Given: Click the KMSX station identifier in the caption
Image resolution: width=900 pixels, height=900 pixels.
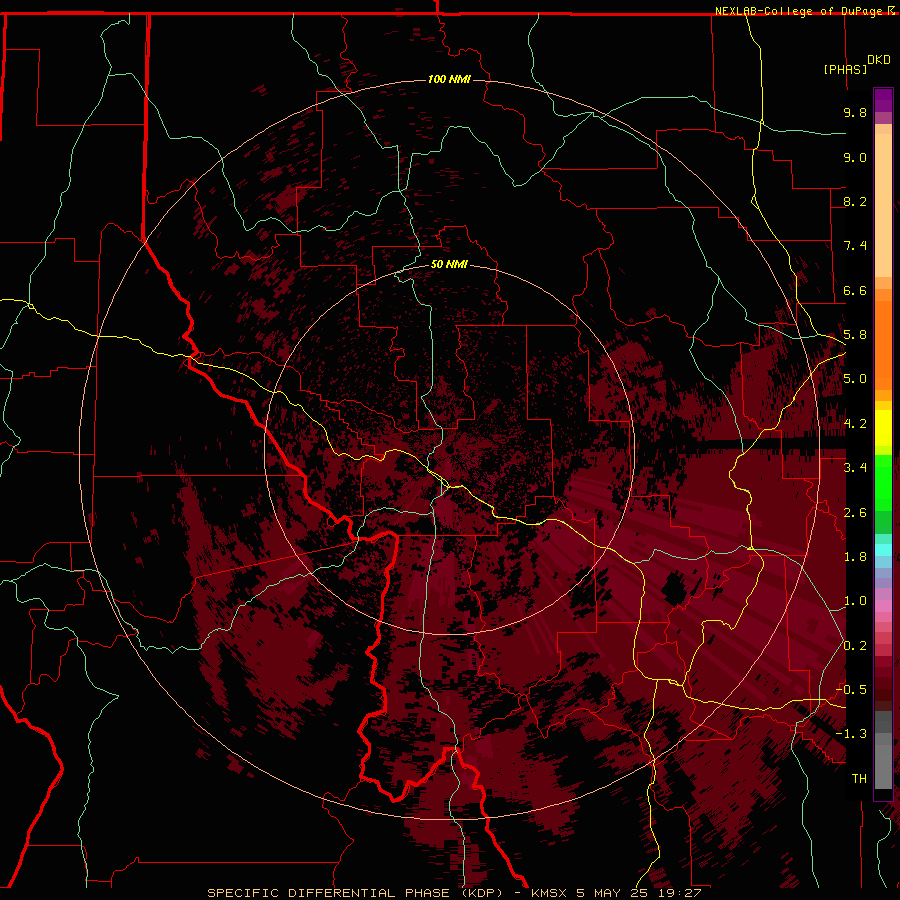Looking at the screenshot, I should [549, 893].
